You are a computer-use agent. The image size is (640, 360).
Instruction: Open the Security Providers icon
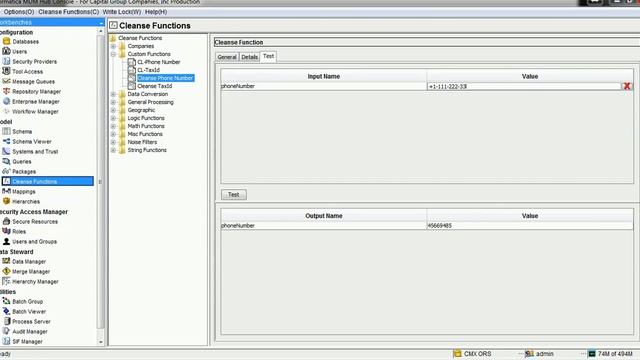coord(7,61)
